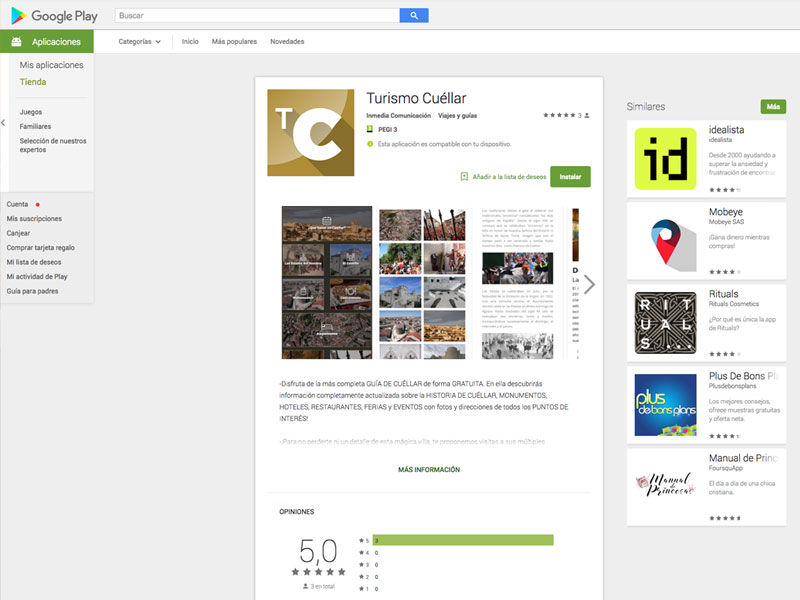Open the Más populares tab
Image resolution: width=800 pixels, height=600 pixels.
click(234, 42)
